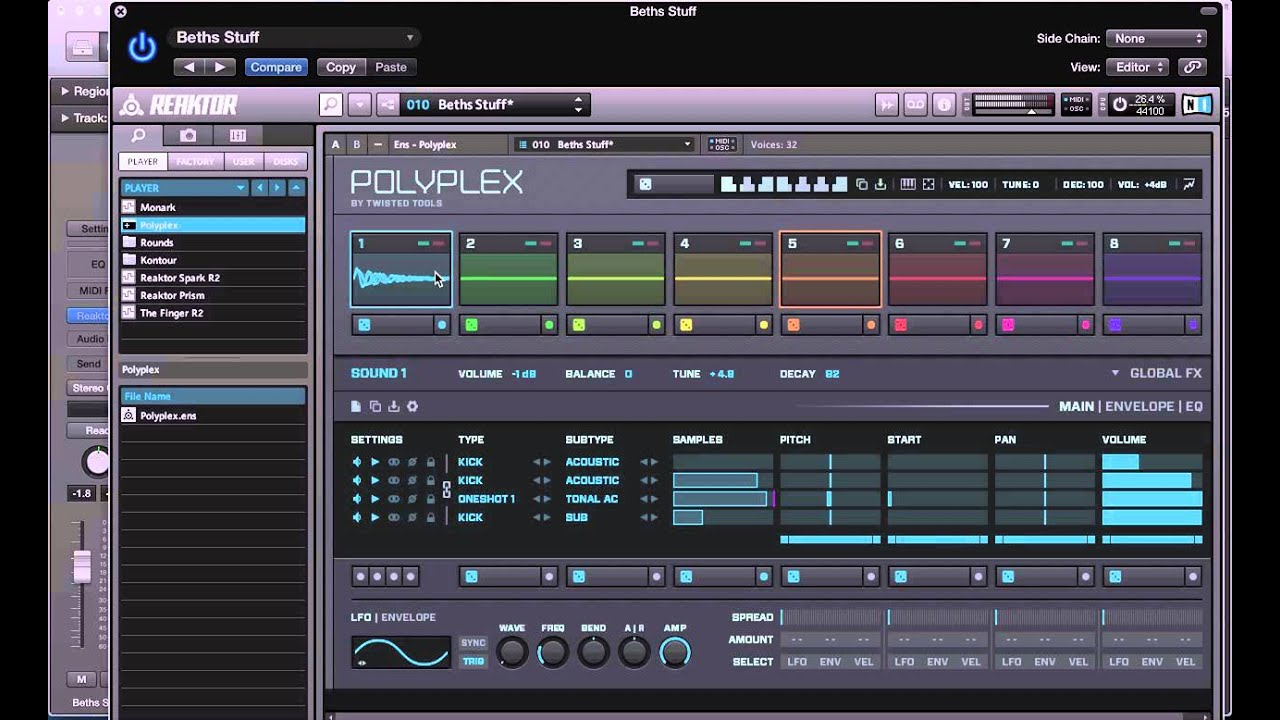Select the PLAYER browser tab
This screenshot has width=1280, height=720.
pyautogui.click(x=142, y=161)
